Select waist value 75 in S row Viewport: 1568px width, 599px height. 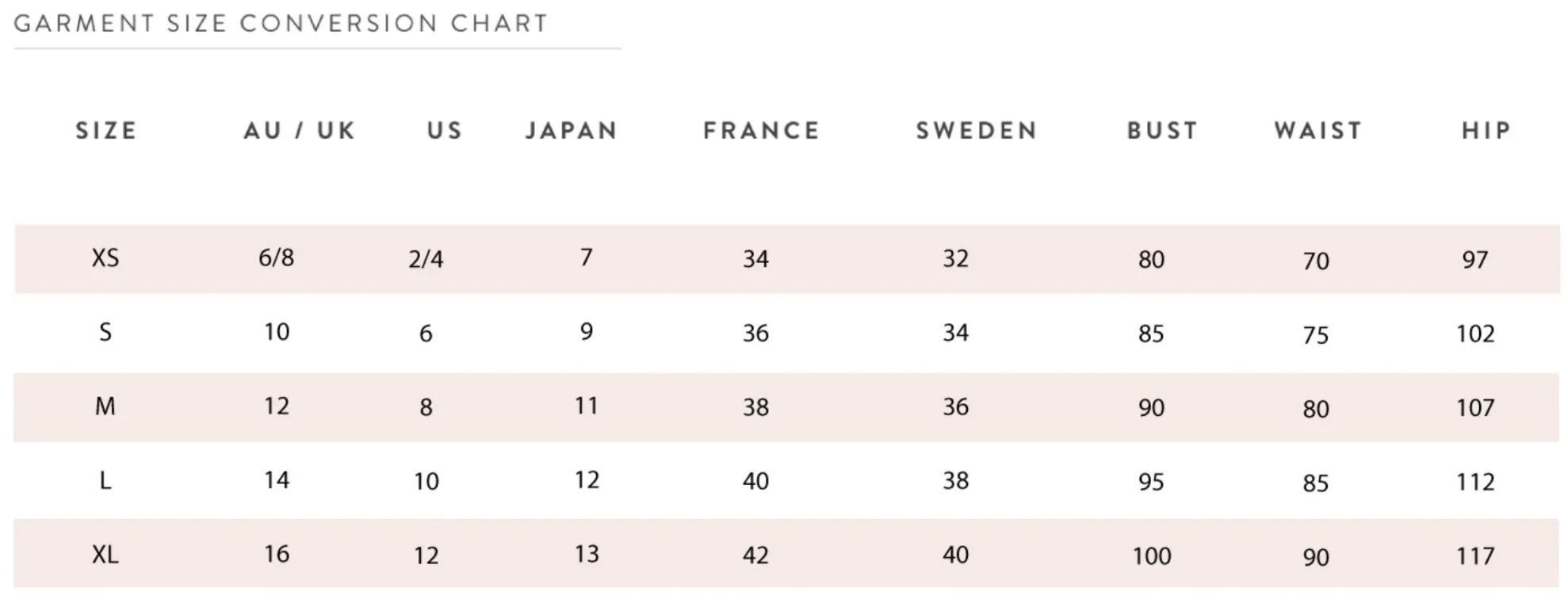pyautogui.click(x=1316, y=335)
